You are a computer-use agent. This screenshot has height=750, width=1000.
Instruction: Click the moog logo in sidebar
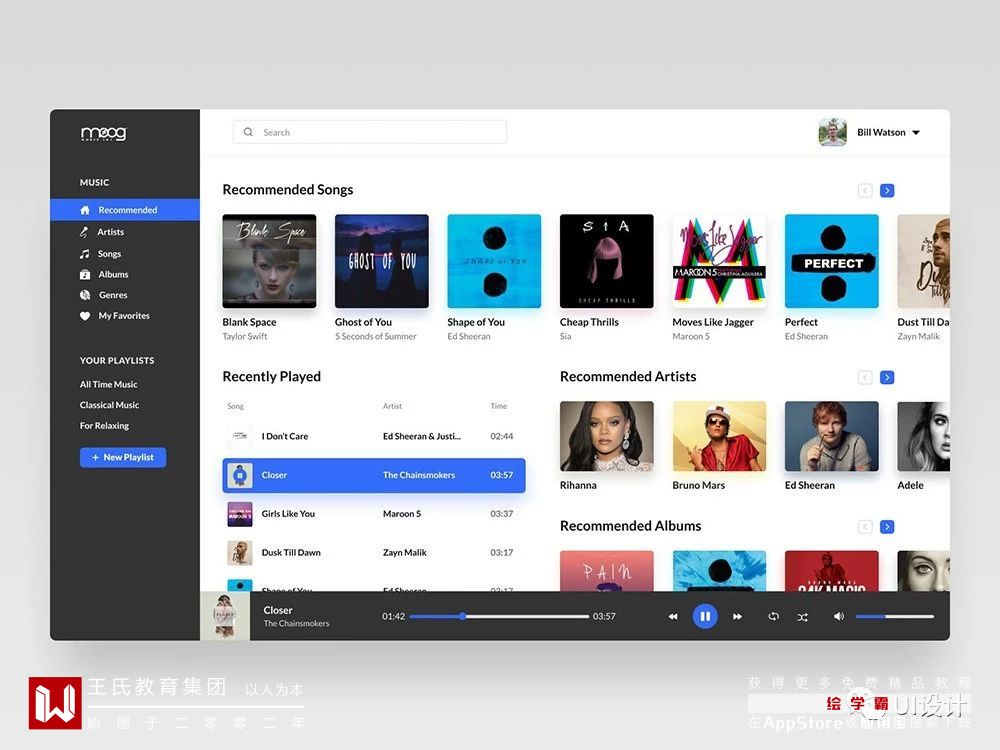[104, 133]
